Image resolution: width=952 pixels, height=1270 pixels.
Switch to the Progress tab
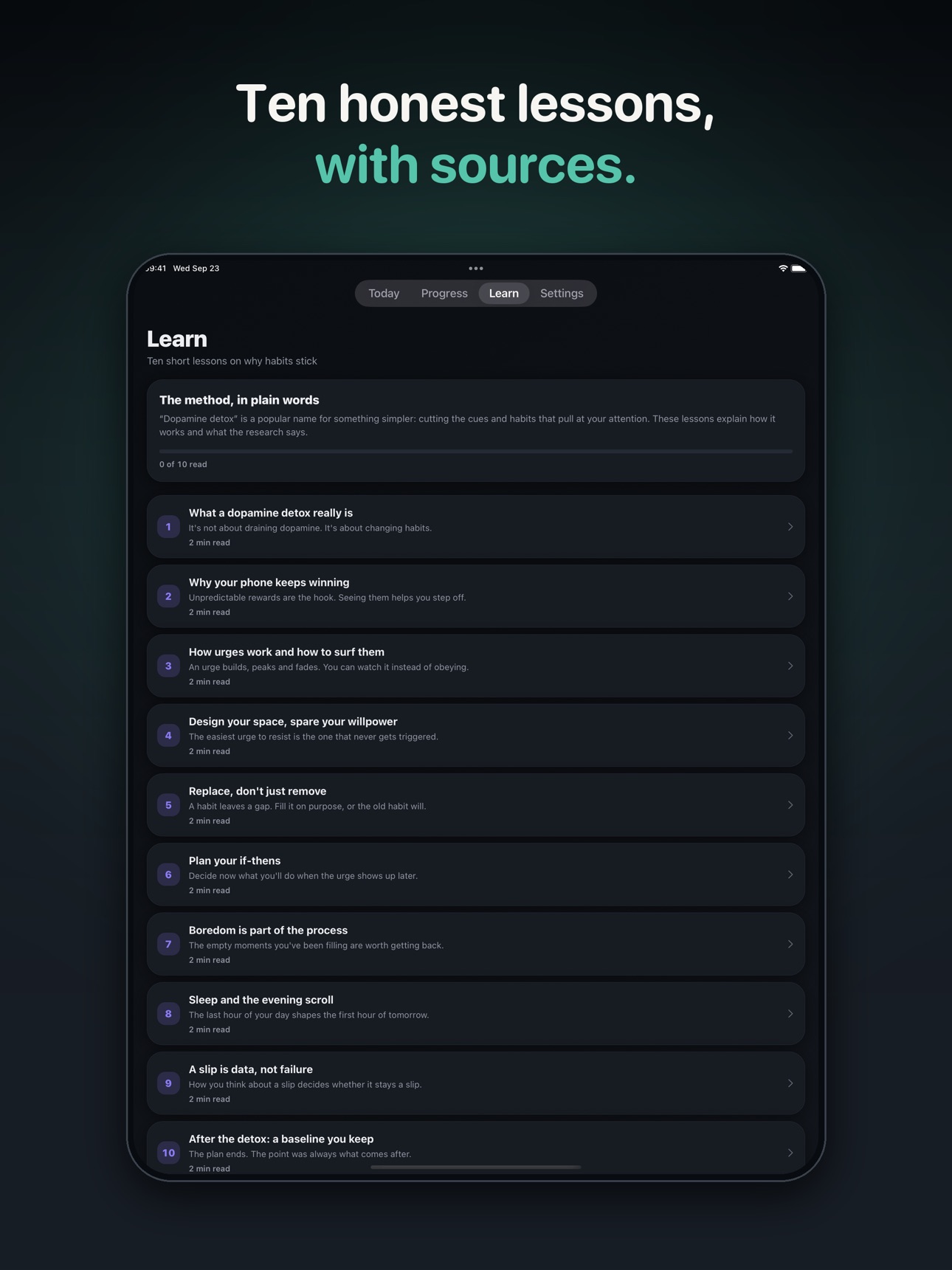[x=444, y=293]
